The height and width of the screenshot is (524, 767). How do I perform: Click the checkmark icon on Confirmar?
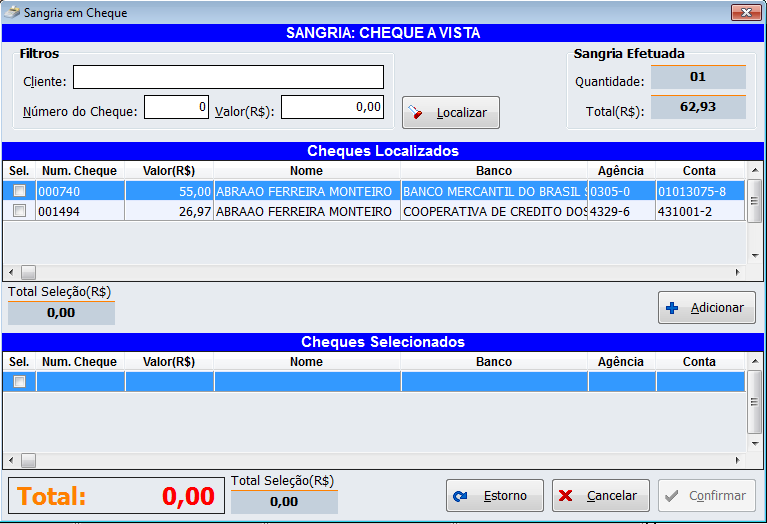pos(671,496)
